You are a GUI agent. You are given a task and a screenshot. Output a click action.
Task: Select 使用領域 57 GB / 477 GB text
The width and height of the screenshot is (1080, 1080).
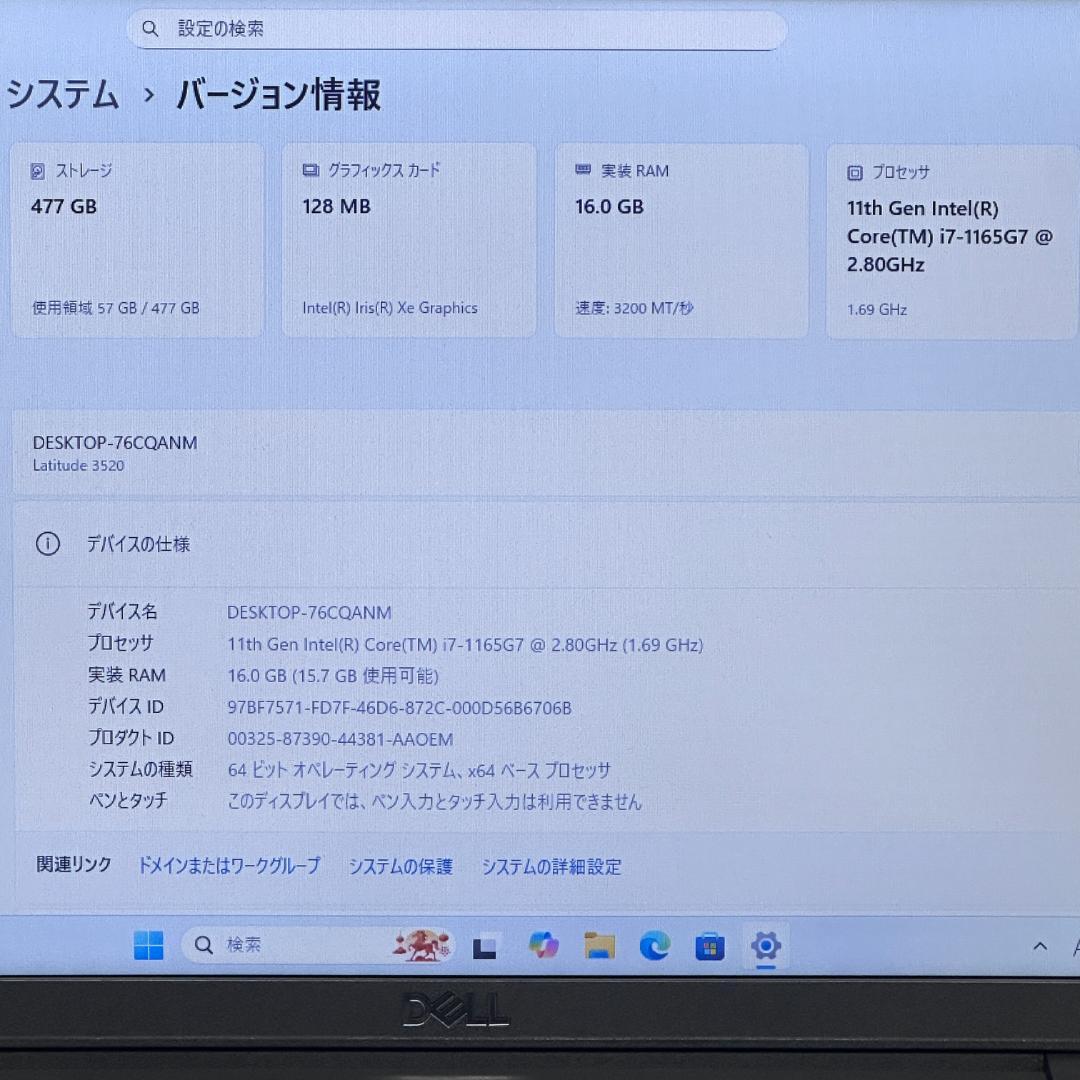(116, 308)
